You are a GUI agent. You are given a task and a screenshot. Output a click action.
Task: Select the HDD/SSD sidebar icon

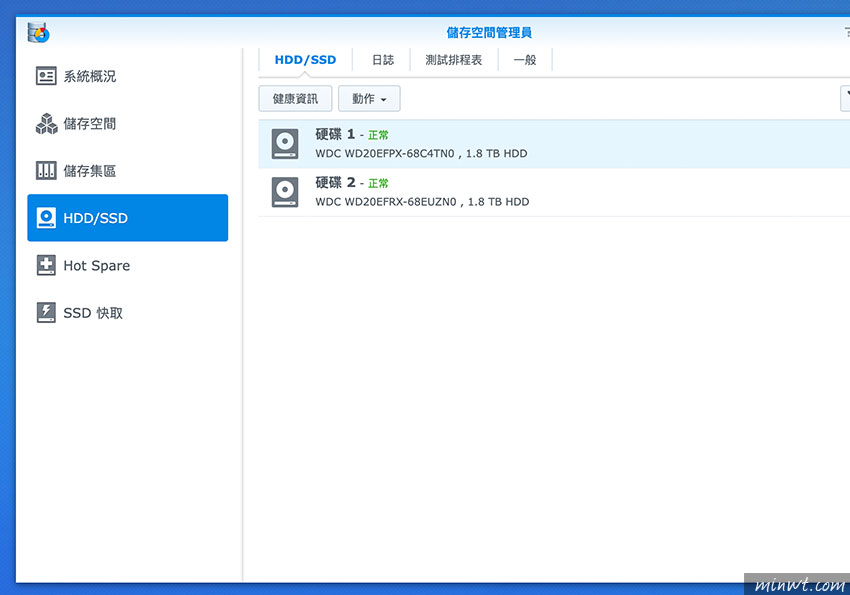coord(47,217)
